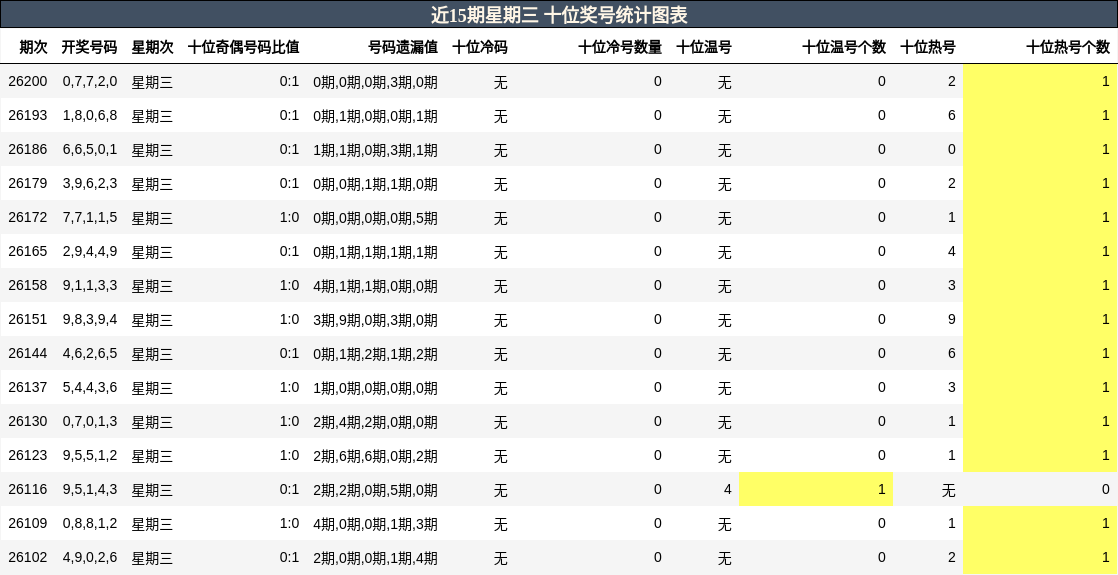Click period number 26172

pyautogui.click(x=28, y=218)
